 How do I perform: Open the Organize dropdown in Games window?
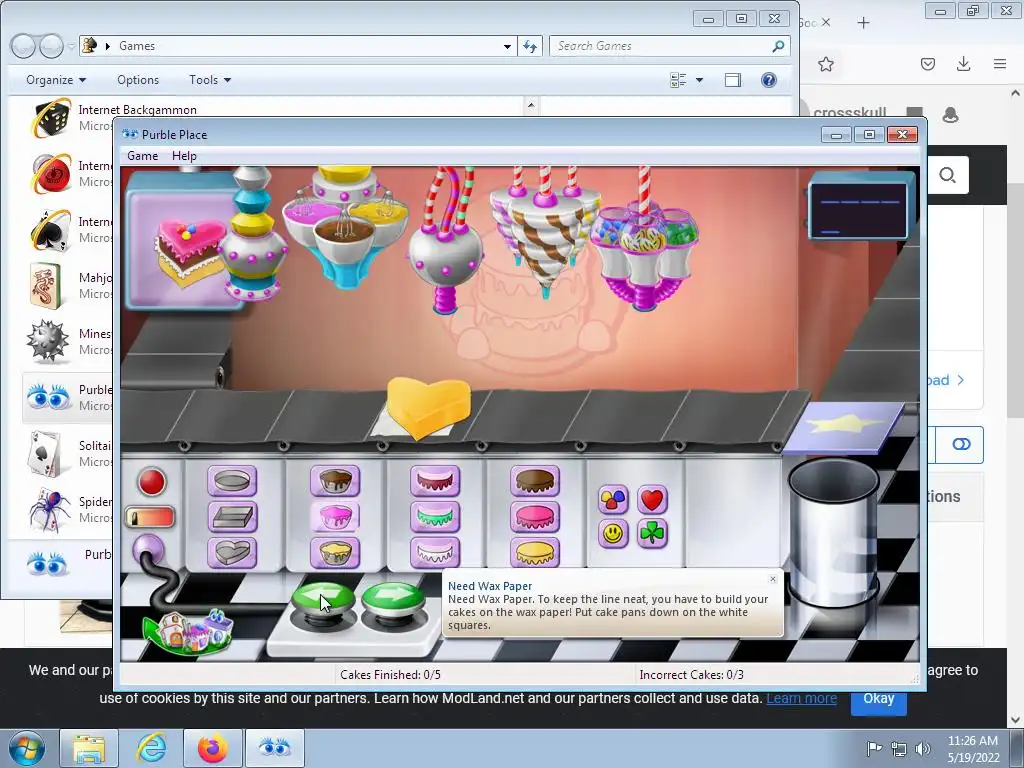[x=56, y=80]
